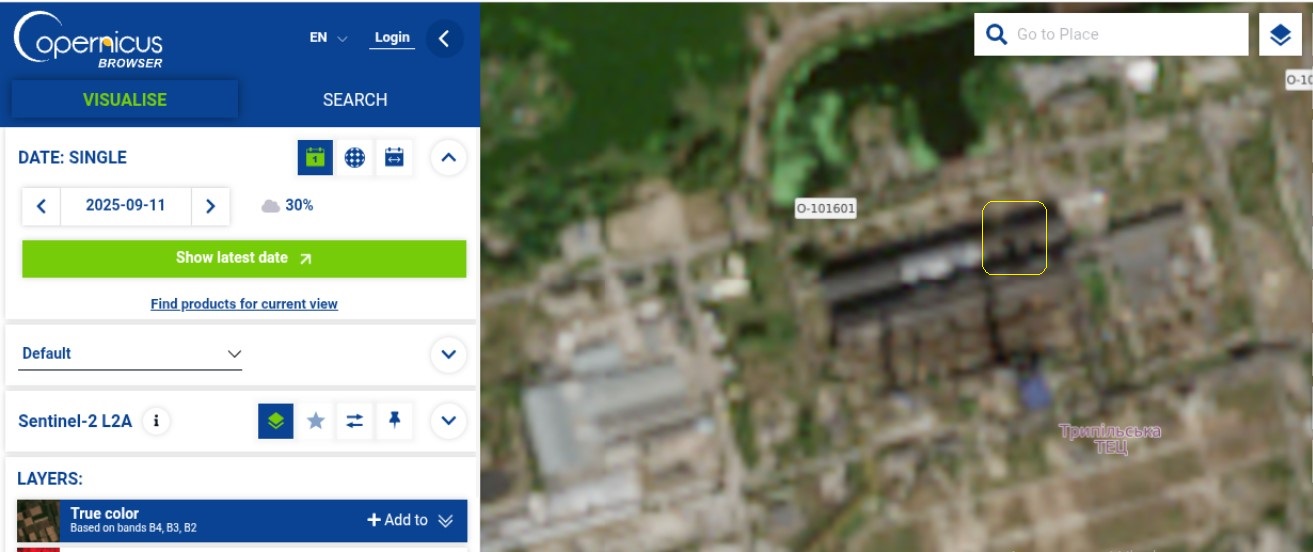1313x552 pixels.
Task: Open the EN language dropdown
Action: pos(328,38)
